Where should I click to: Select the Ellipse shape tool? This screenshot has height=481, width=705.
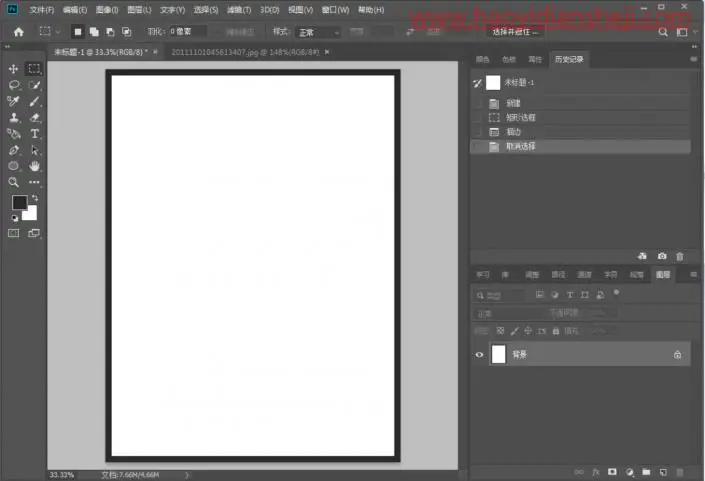click(x=13, y=166)
